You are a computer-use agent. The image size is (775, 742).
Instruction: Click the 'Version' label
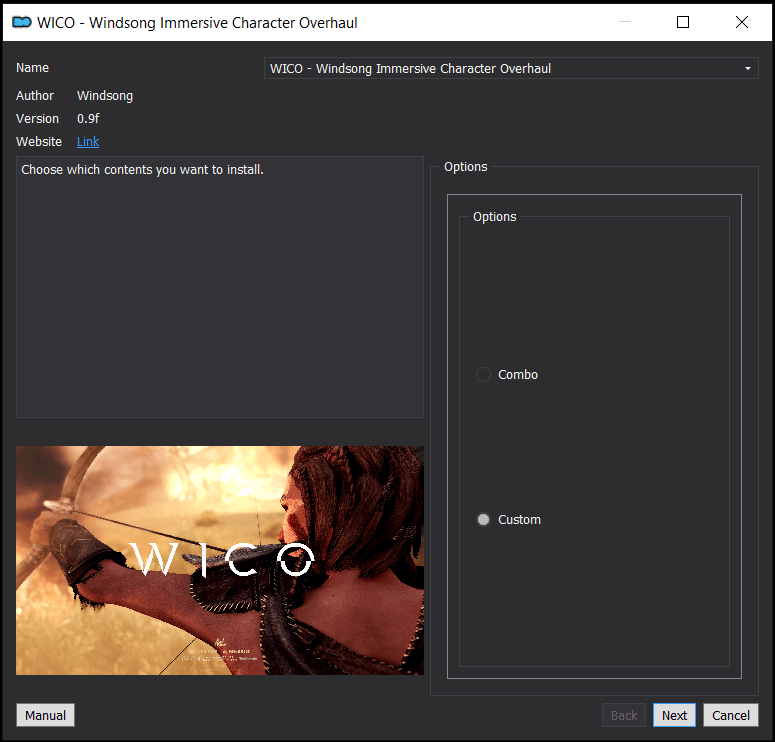coord(37,119)
